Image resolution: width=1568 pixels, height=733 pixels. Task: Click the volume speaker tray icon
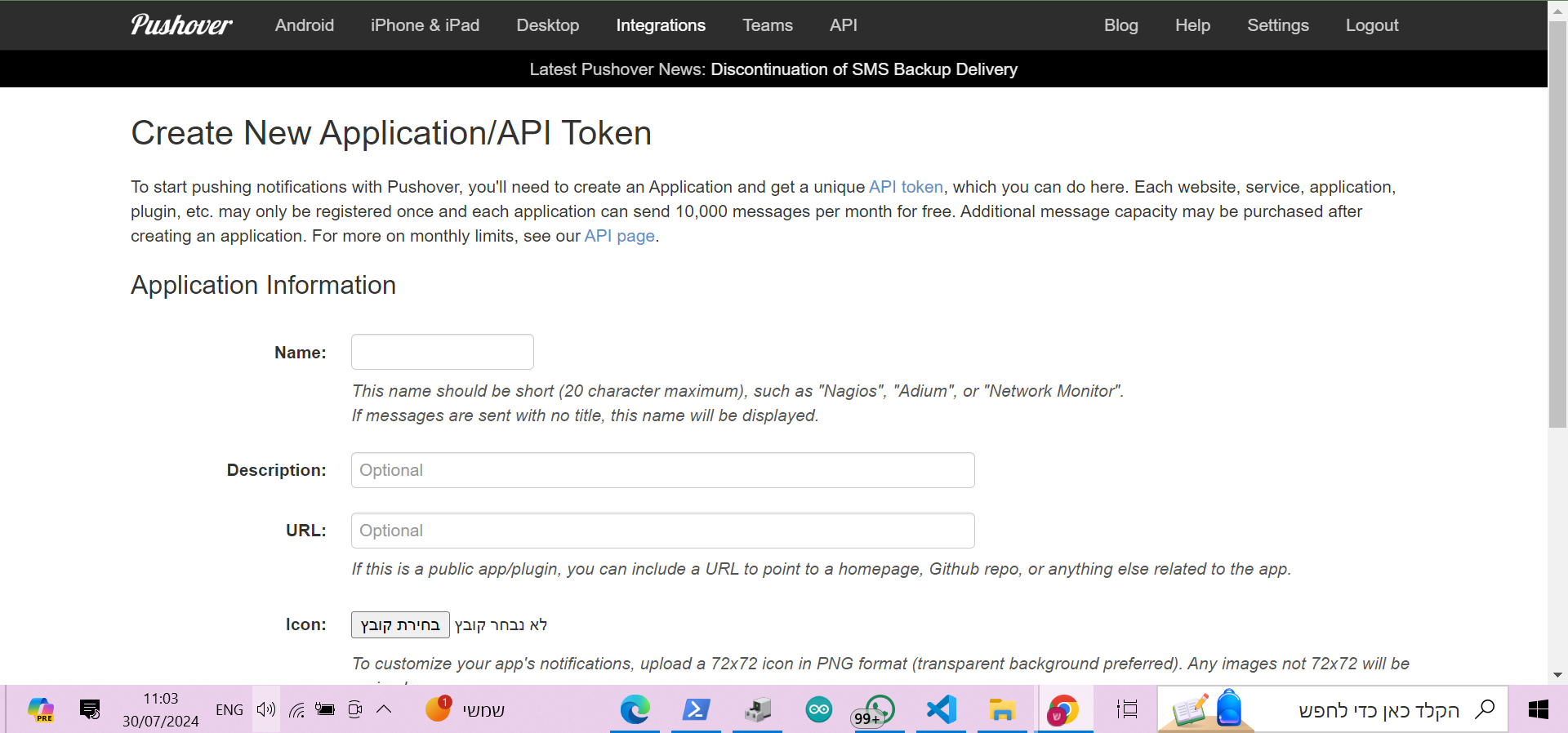(265, 709)
